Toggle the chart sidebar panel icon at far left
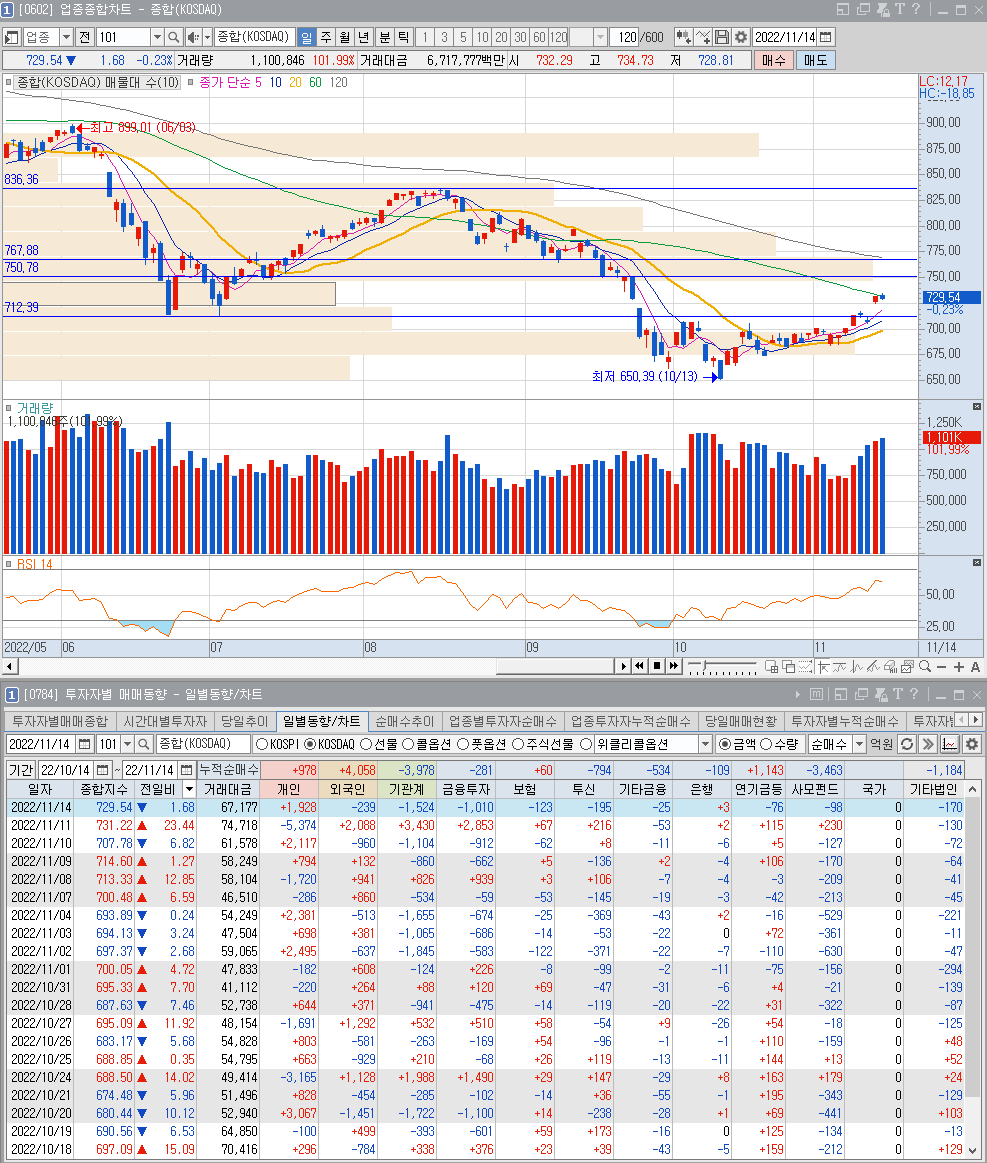The width and height of the screenshot is (987, 1163). pos(12,37)
